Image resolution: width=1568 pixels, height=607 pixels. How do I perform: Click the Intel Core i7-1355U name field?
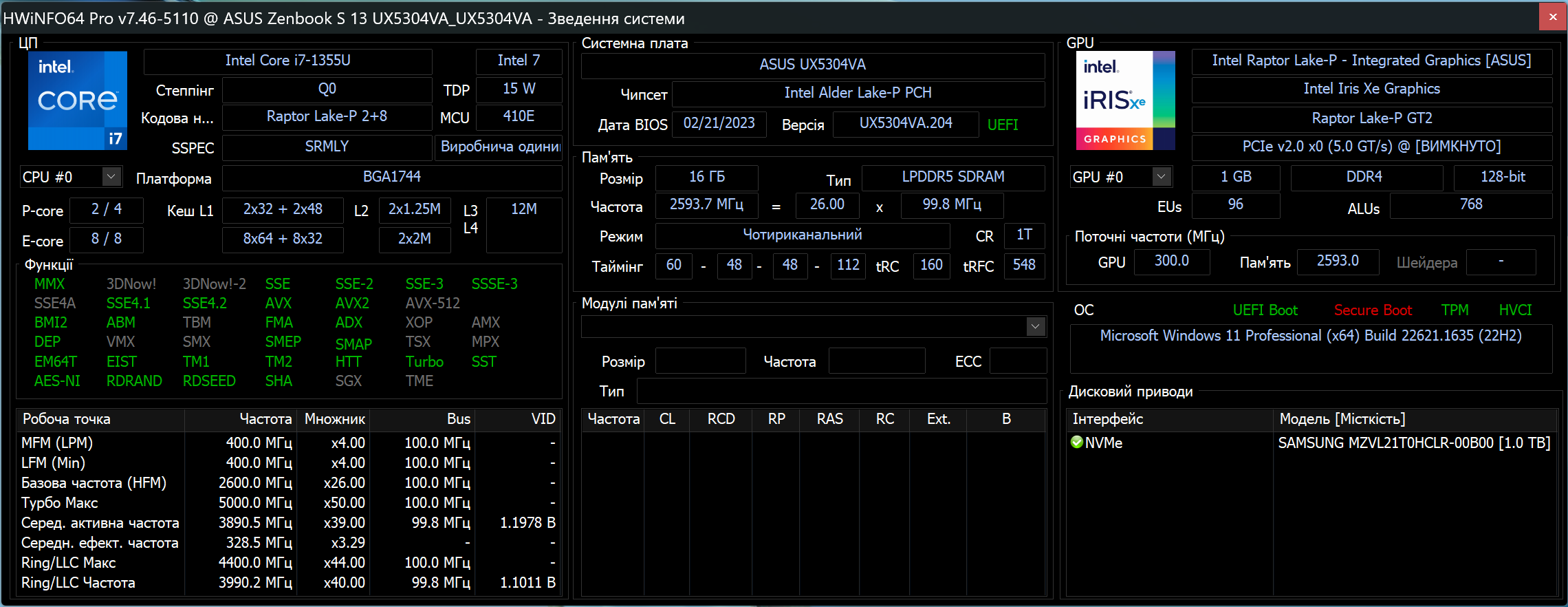tap(287, 61)
